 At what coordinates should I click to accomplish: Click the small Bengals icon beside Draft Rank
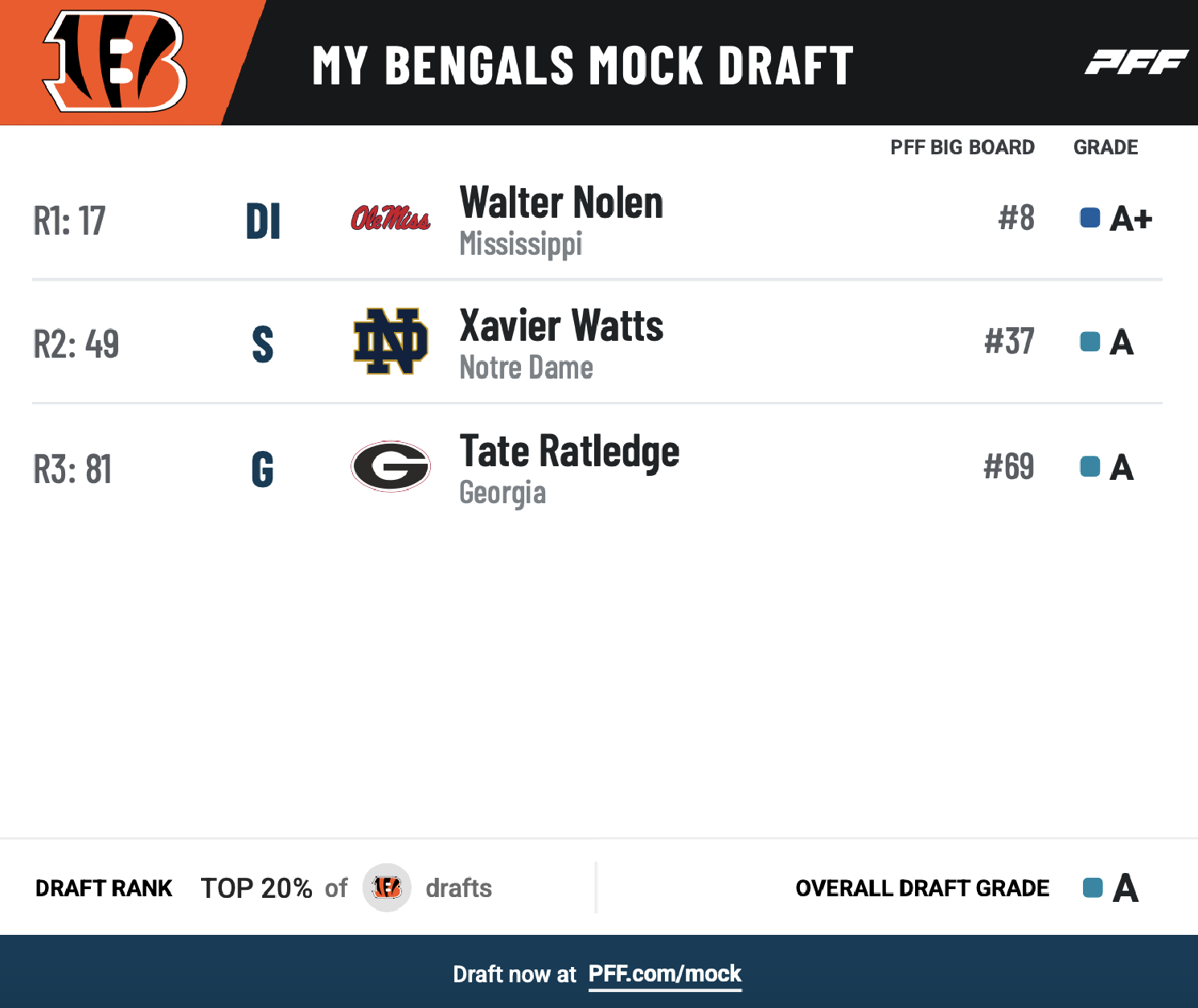tap(387, 887)
